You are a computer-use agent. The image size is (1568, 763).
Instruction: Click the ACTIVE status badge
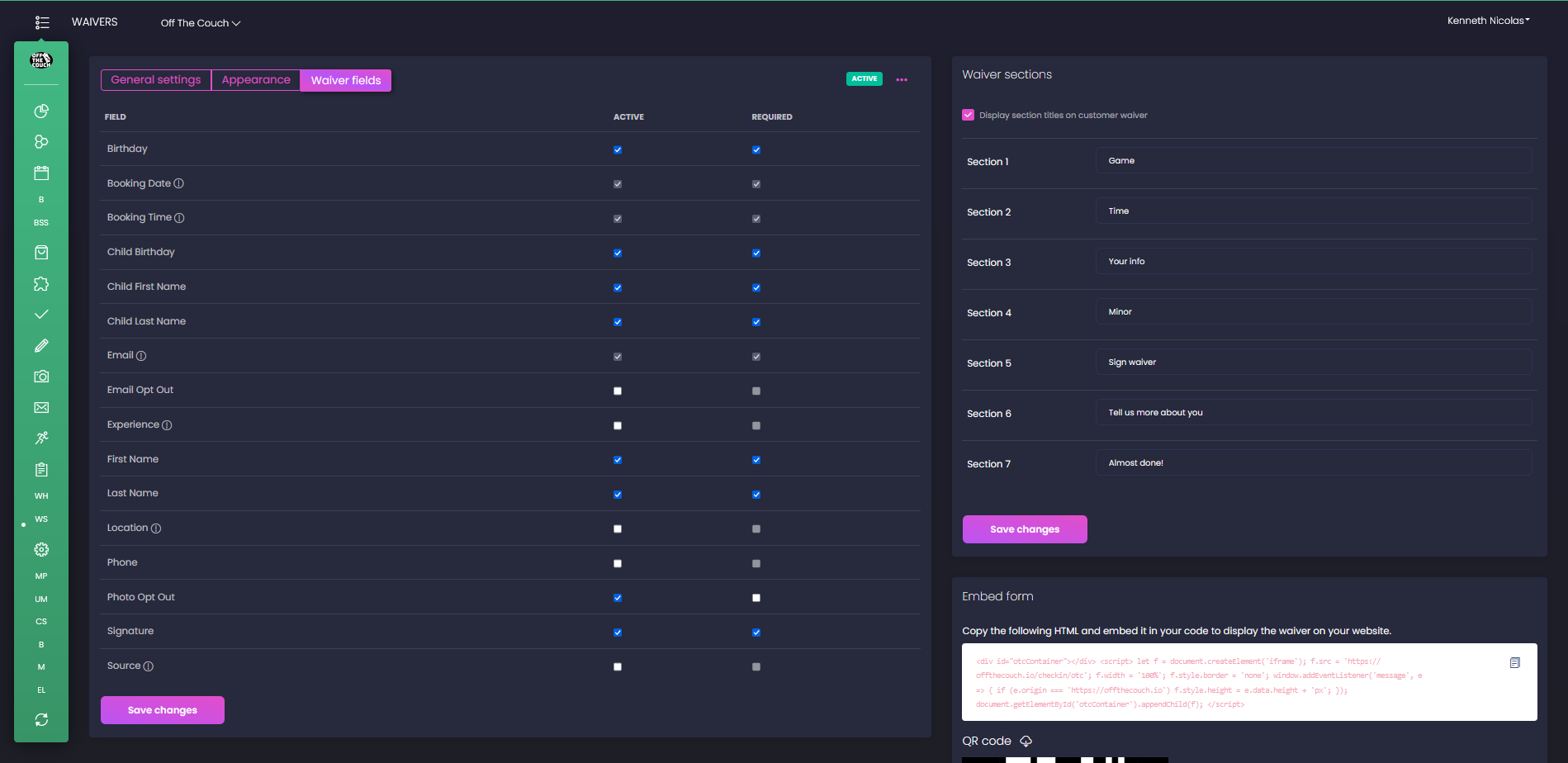[865, 79]
